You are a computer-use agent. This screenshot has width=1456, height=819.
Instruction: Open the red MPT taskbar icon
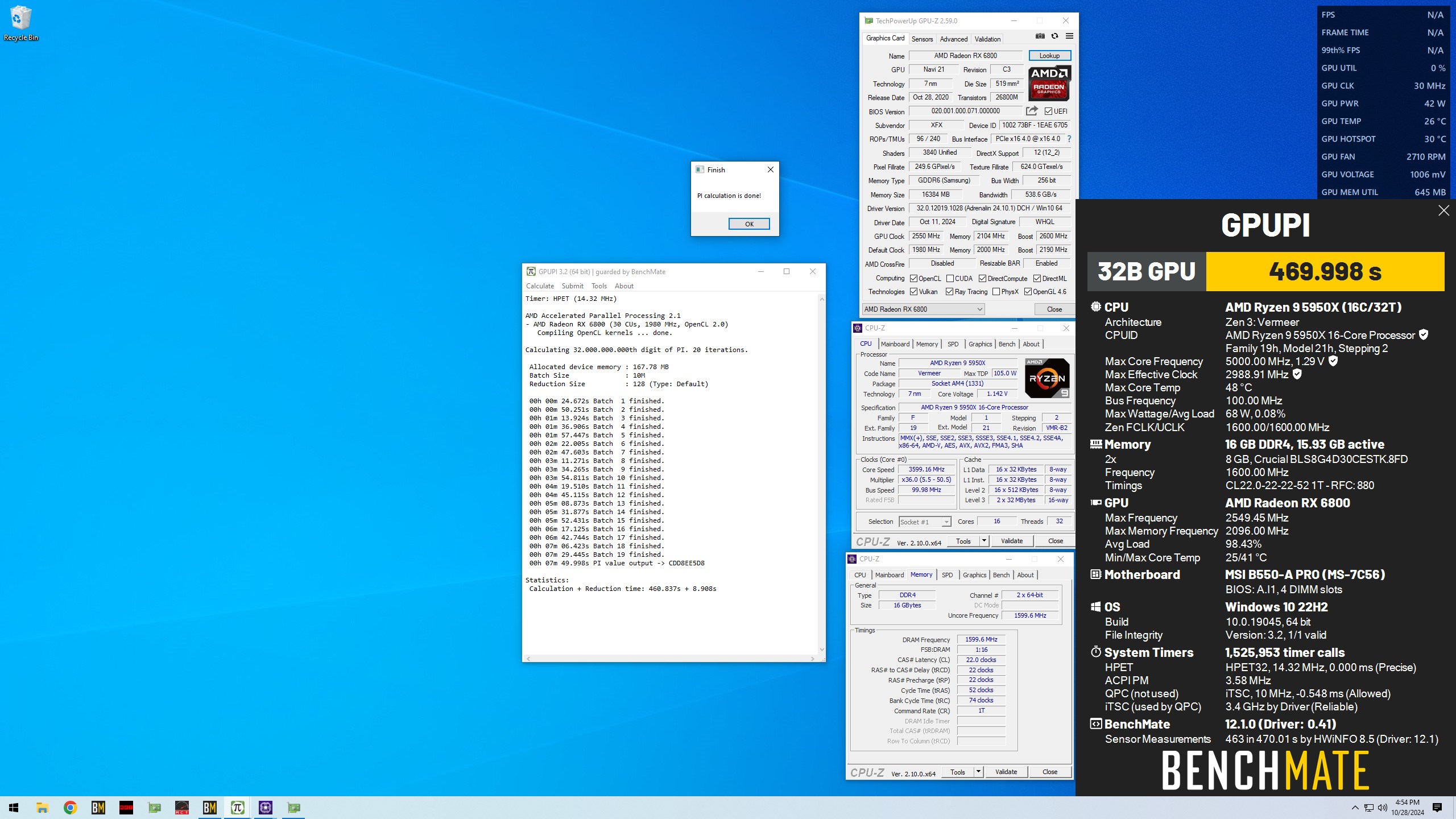(x=126, y=808)
